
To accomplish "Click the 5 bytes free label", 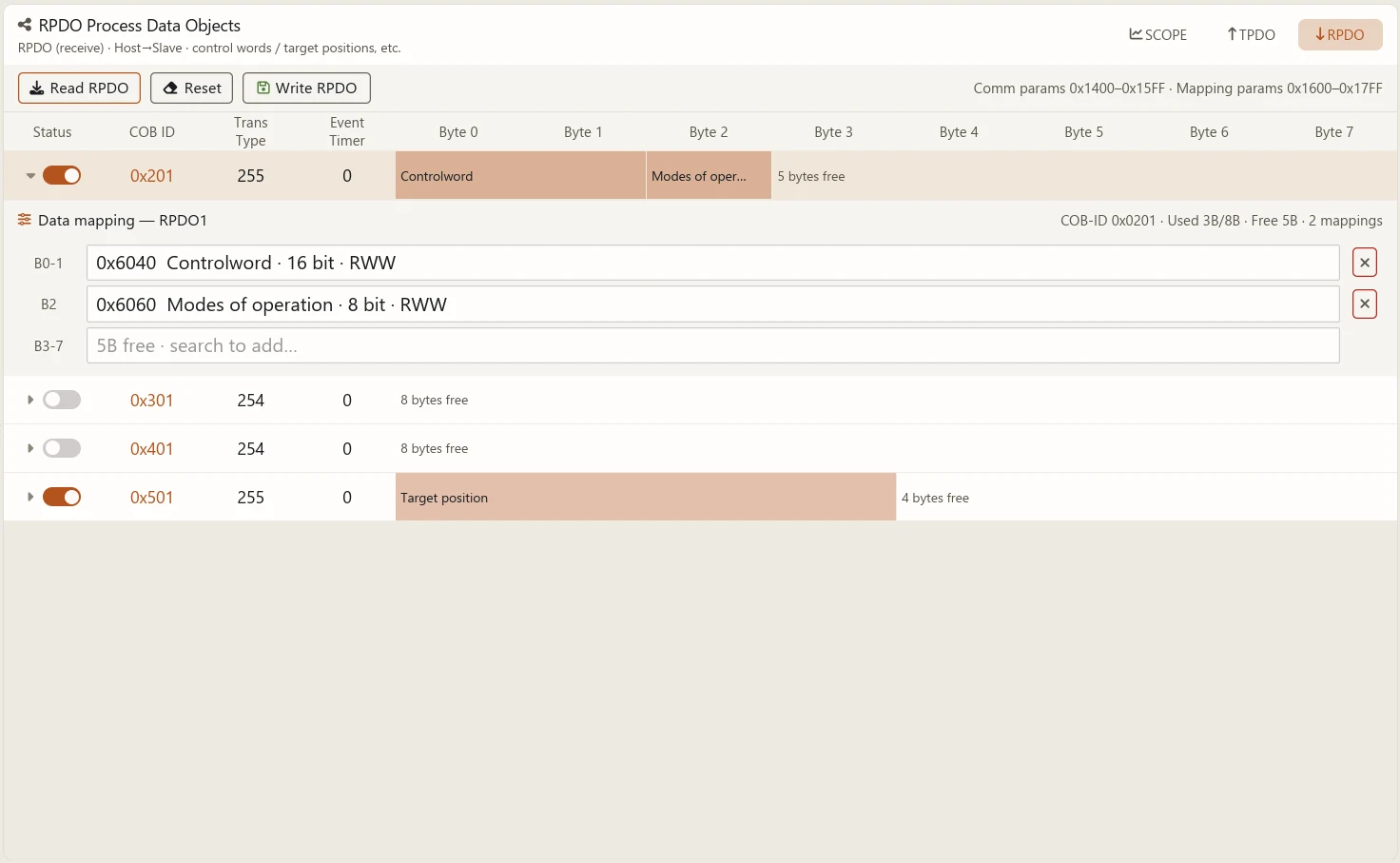I will 811,176.
